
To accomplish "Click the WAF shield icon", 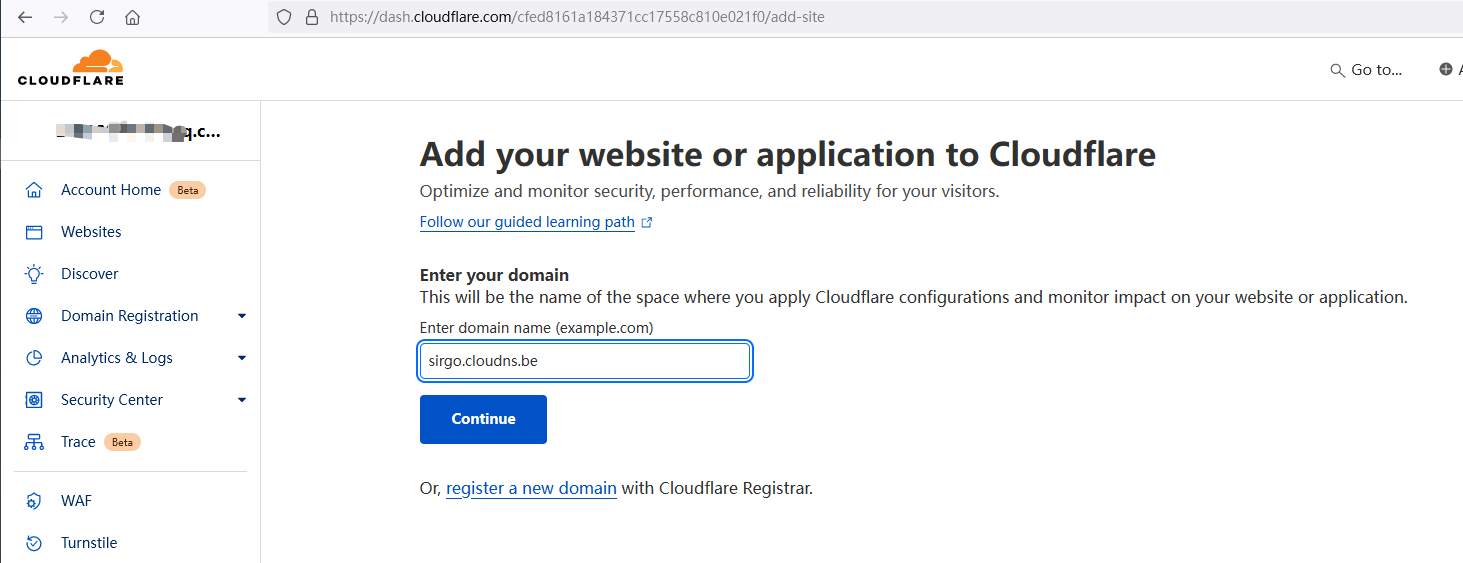I will coord(34,501).
